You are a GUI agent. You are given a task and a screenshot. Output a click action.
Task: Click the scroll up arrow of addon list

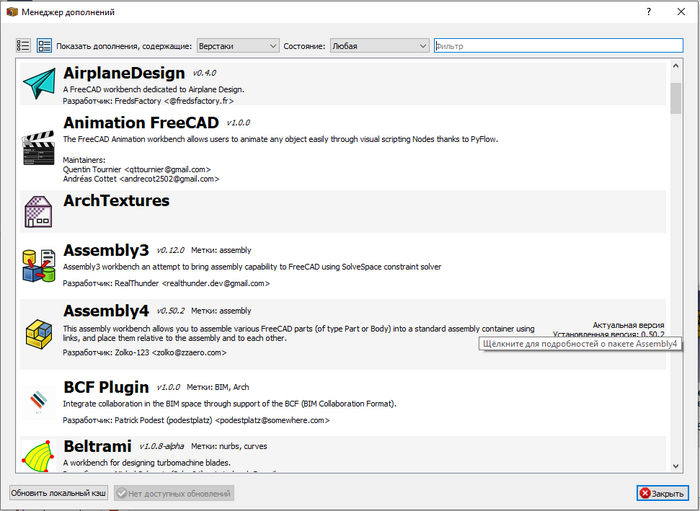click(675, 67)
